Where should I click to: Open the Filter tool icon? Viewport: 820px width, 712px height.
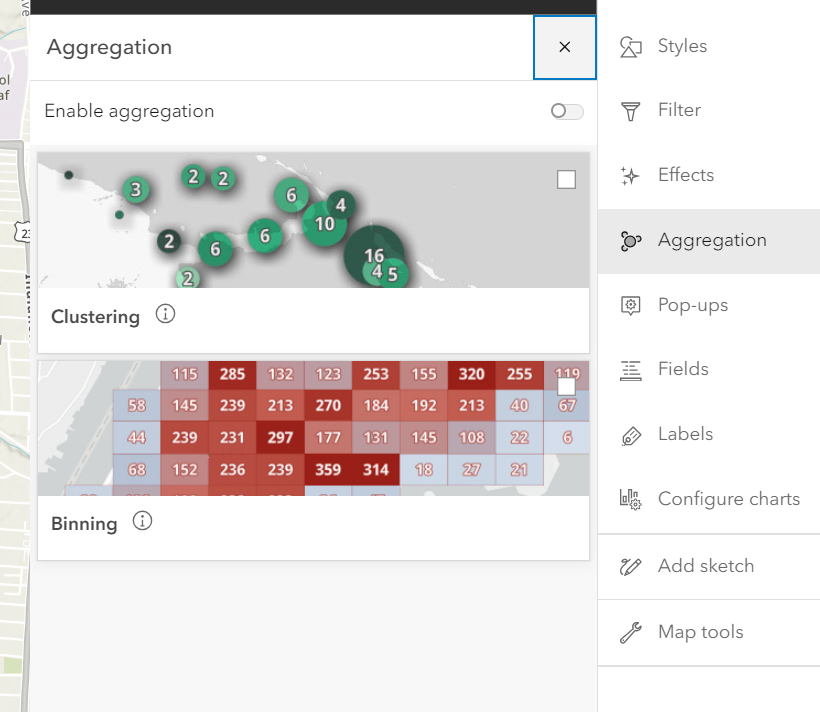(x=632, y=110)
